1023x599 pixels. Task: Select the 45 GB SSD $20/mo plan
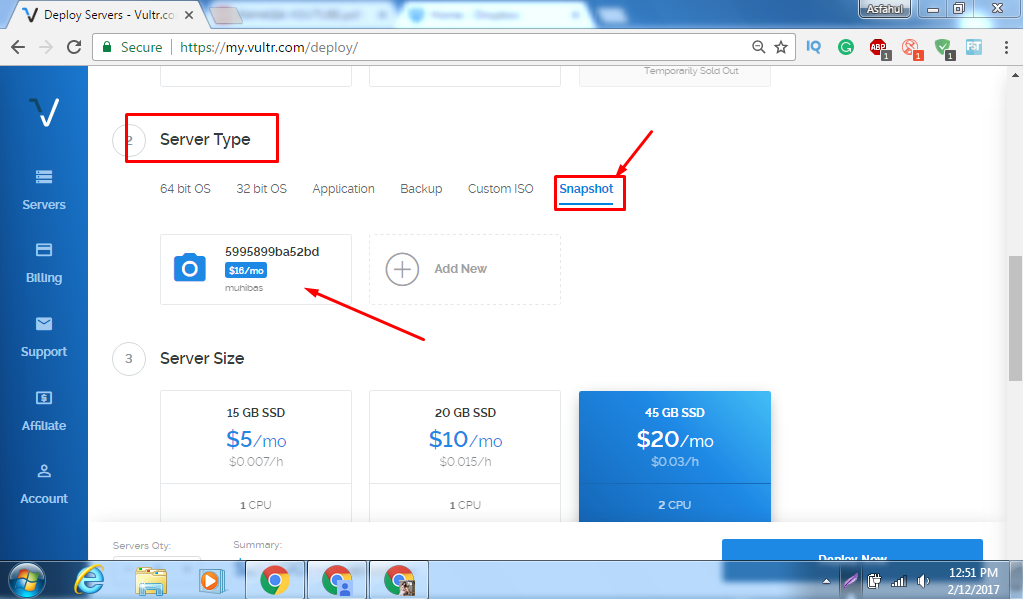tap(675, 456)
